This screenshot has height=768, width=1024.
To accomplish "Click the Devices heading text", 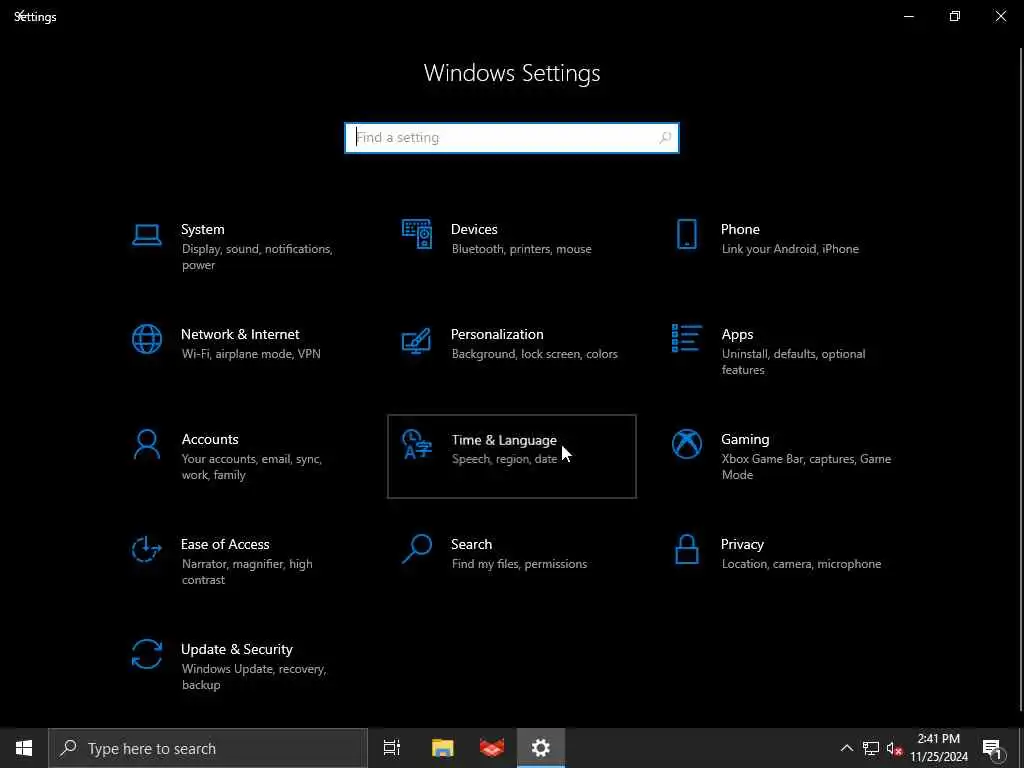I will pos(474,229).
